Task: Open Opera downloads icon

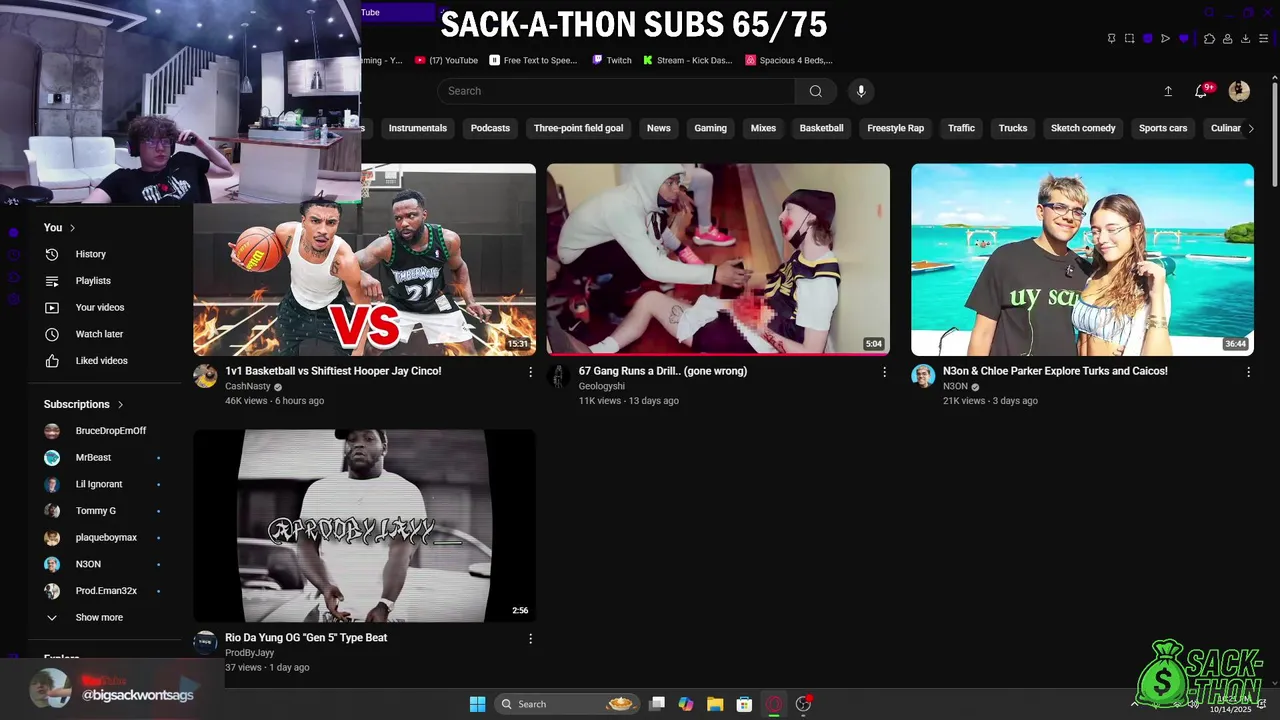Action: point(1245,38)
